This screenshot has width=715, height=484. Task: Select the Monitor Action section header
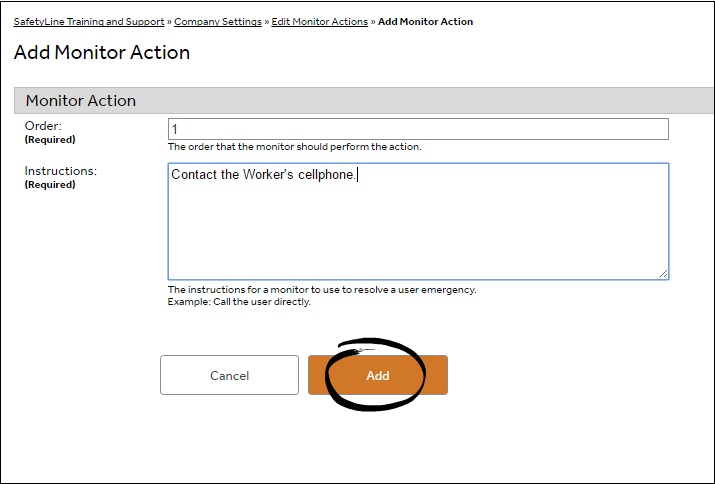tap(81, 101)
